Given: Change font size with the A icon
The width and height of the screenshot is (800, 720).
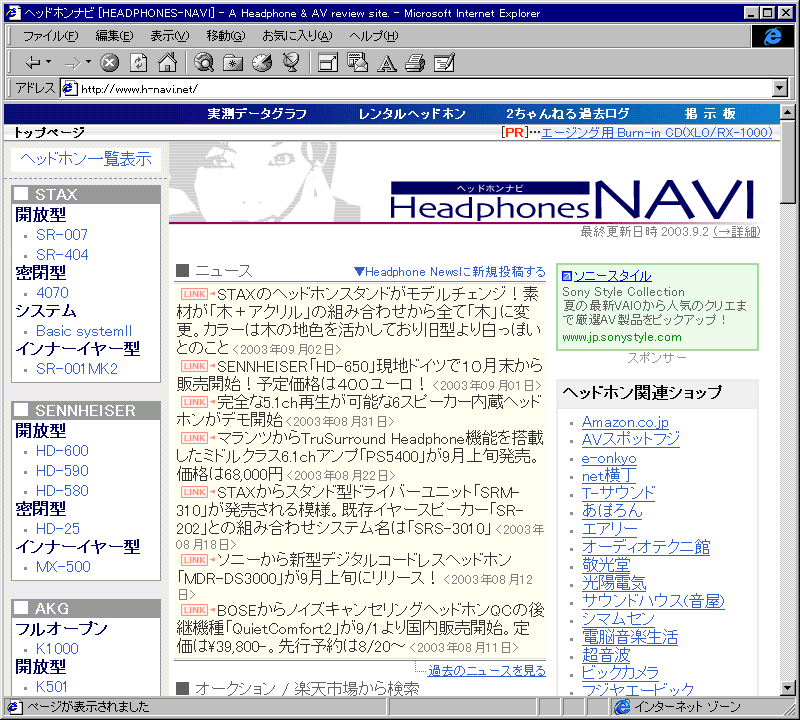Looking at the screenshot, I should 386,64.
